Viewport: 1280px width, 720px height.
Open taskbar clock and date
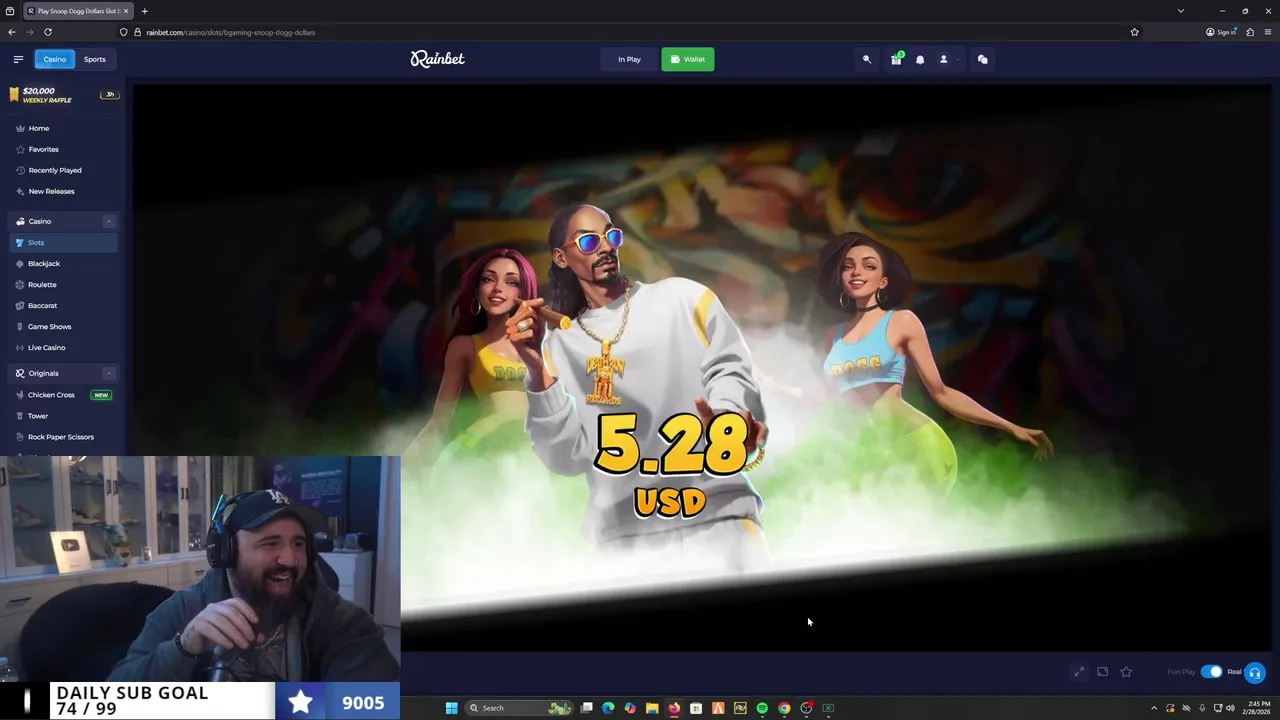point(1256,708)
